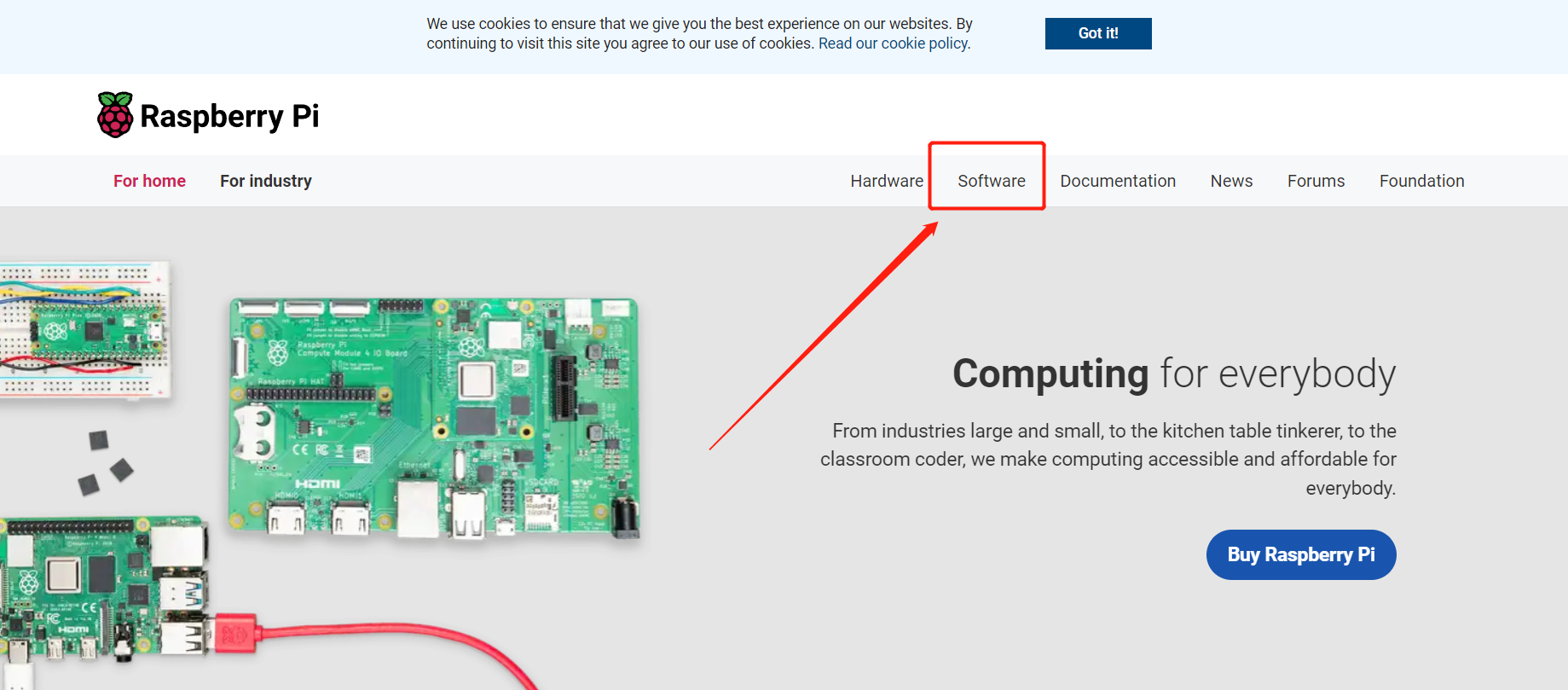This screenshot has width=1568, height=690.
Task: Click the Compute Module IO board image
Action: click(434, 418)
